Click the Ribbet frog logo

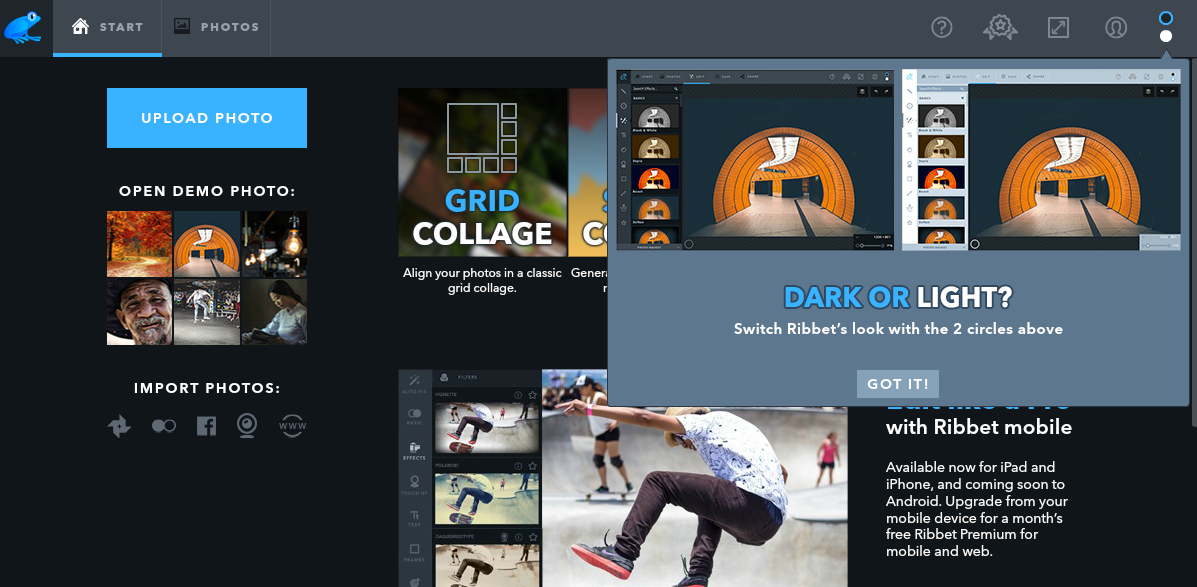click(23, 27)
